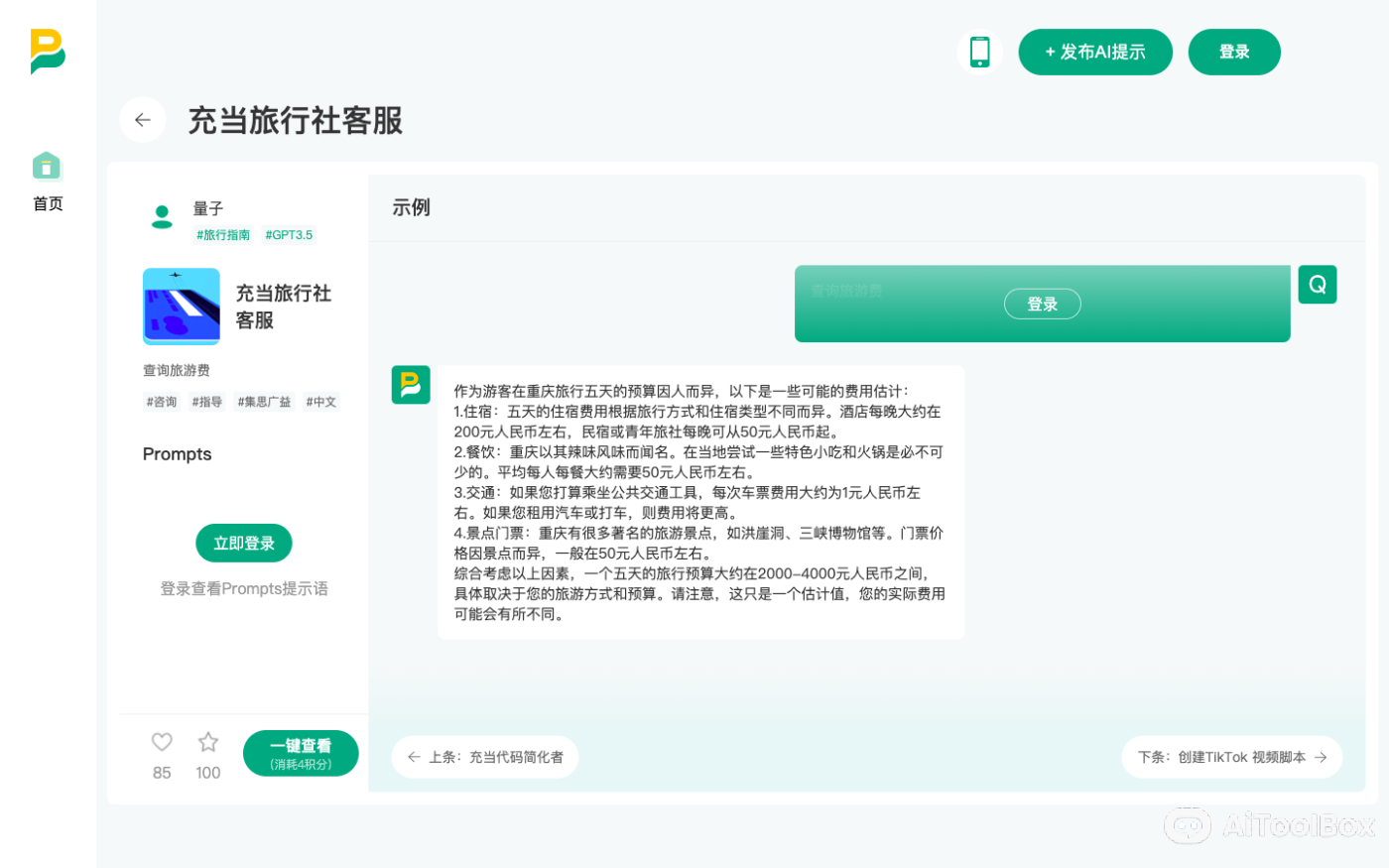Image resolution: width=1389 pixels, height=868 pixels.
Task: Click the airplane prompt thumbnail image
Action: coord(182,307)
